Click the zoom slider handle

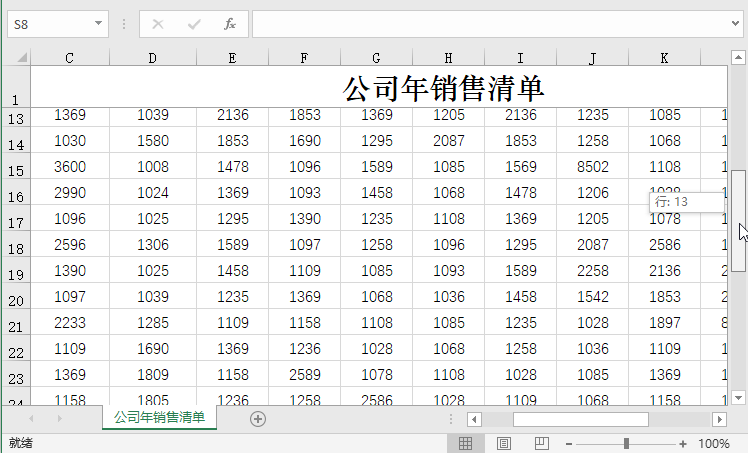[626, 443]
